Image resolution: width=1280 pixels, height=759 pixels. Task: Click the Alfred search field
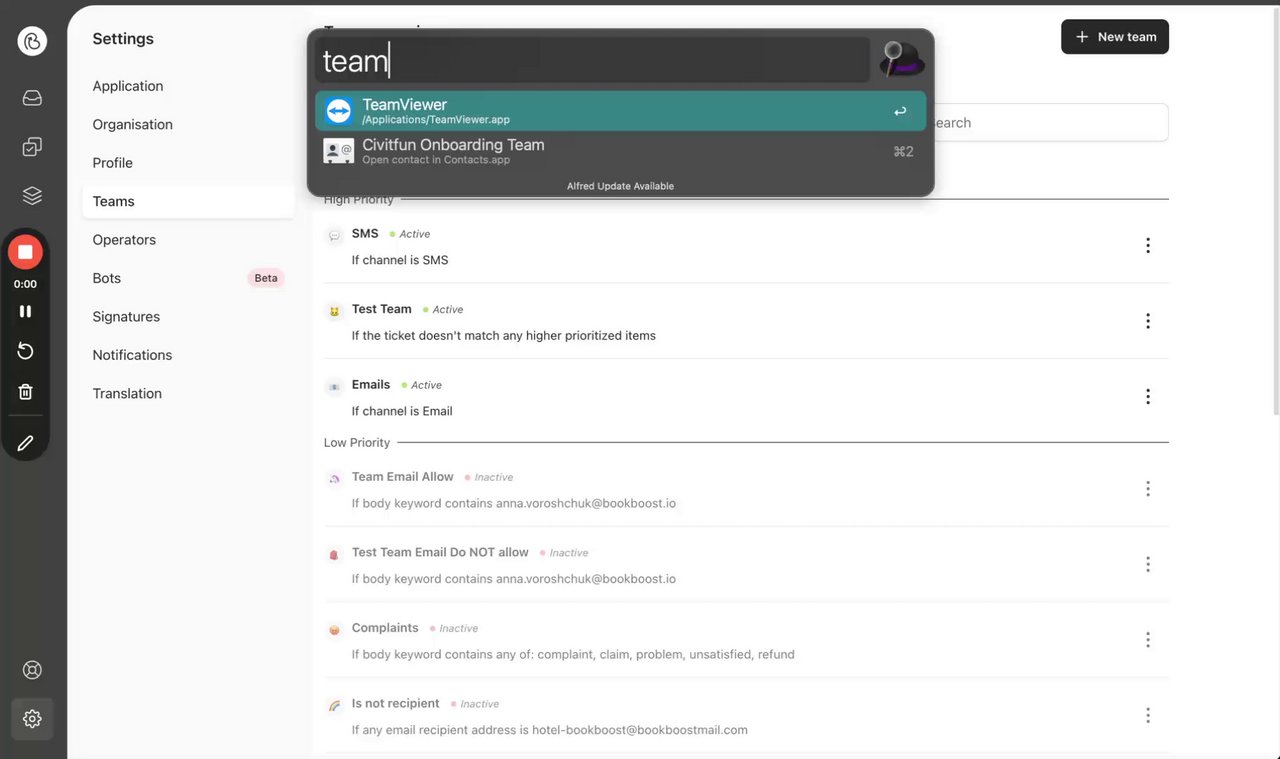(592, 60)
